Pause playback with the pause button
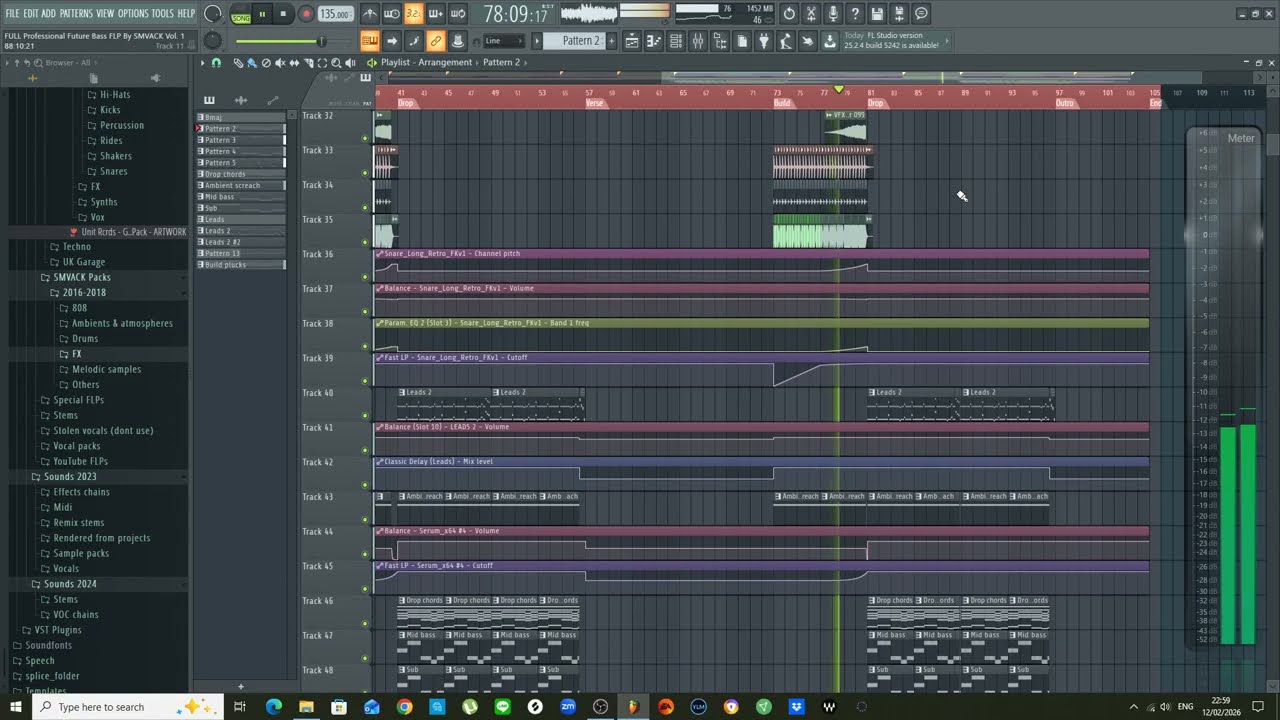 [x=262, y=14]
